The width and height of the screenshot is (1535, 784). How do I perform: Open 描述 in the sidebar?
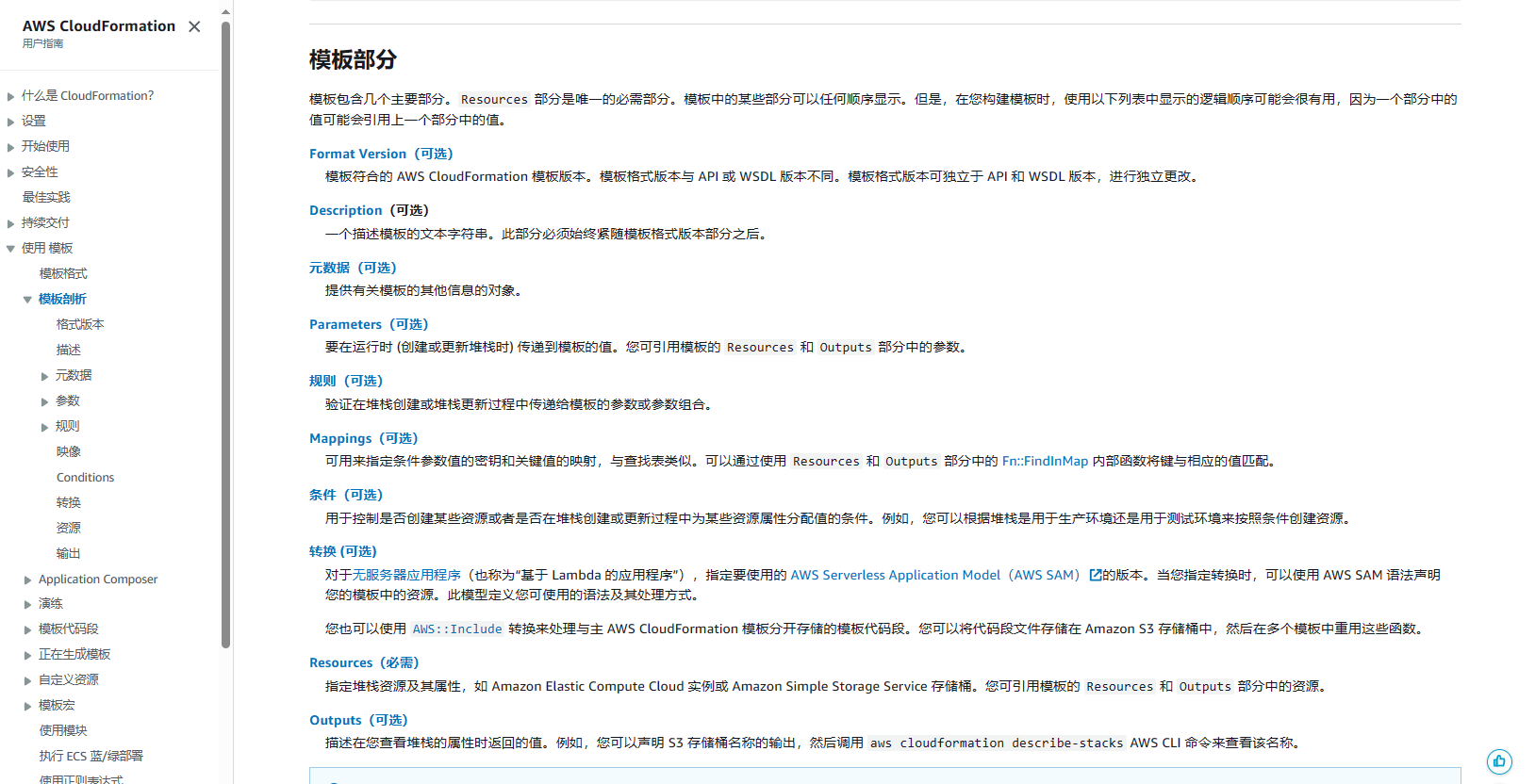point(68,350)
